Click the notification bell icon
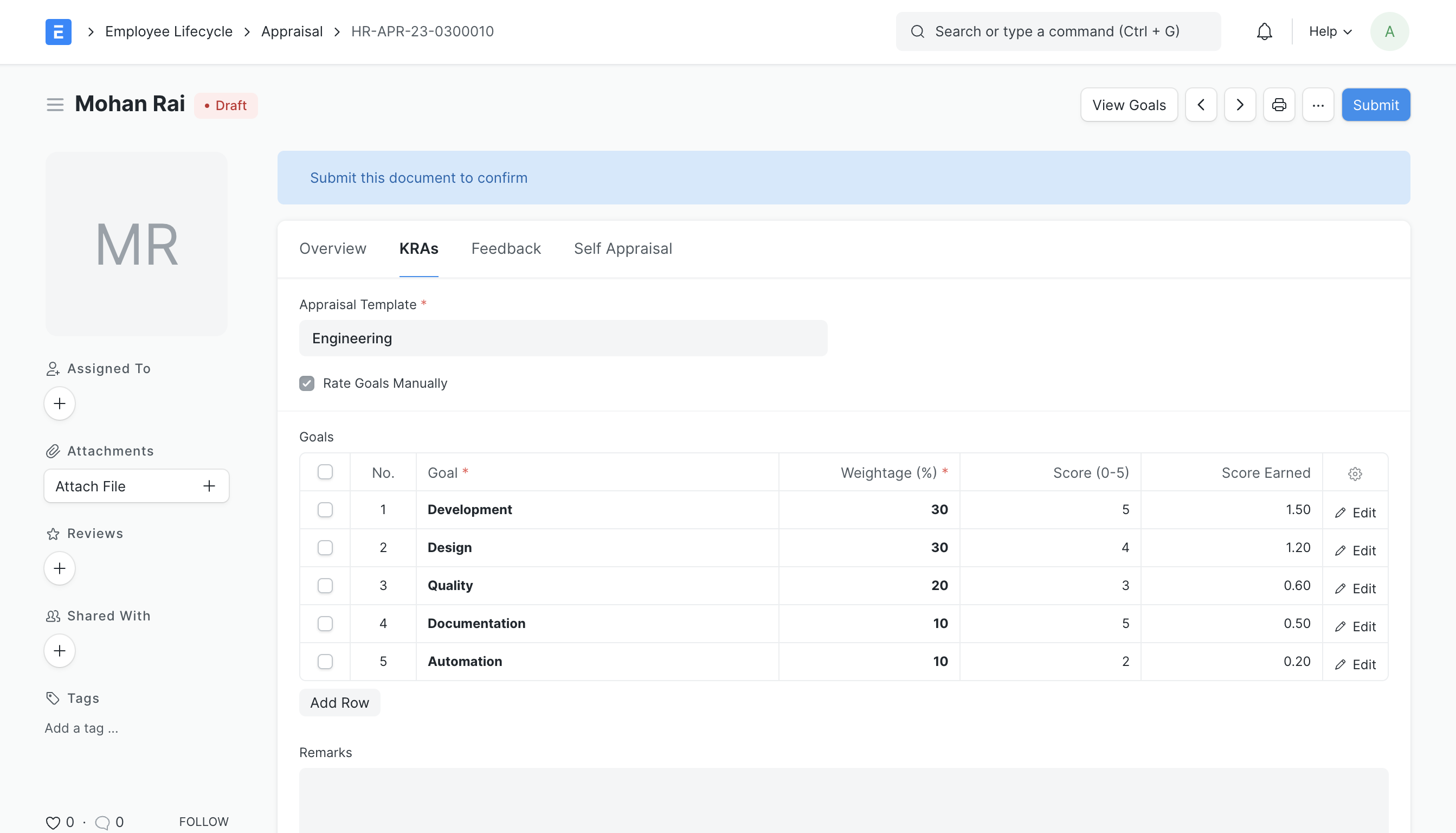This screenshot has width=1456, height=833. pyautogui.click(x=1264, y=31)
